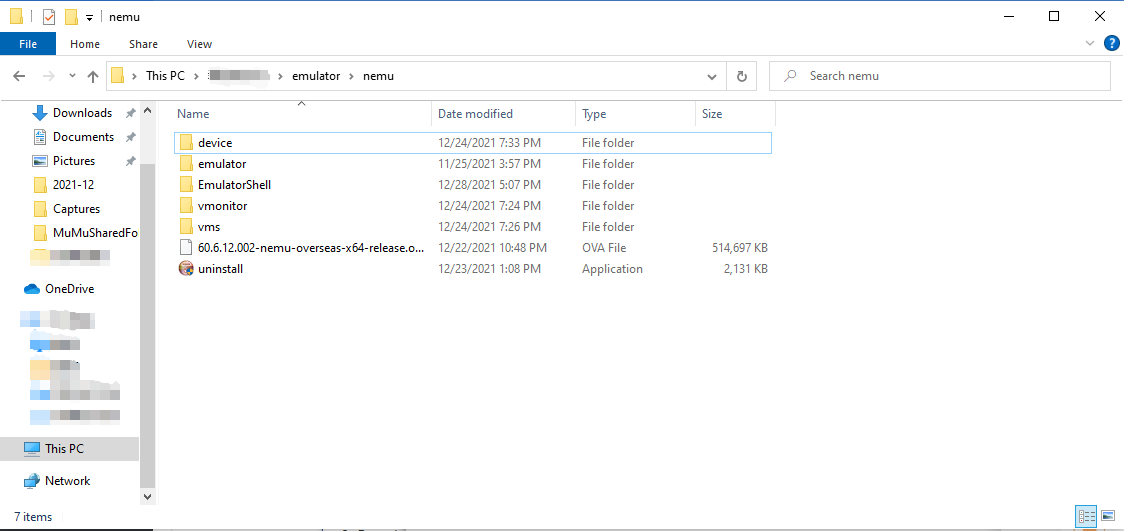Click the vmonitor folder name
The width and height of the screenshot is (1124, 531).
[222, 206]
